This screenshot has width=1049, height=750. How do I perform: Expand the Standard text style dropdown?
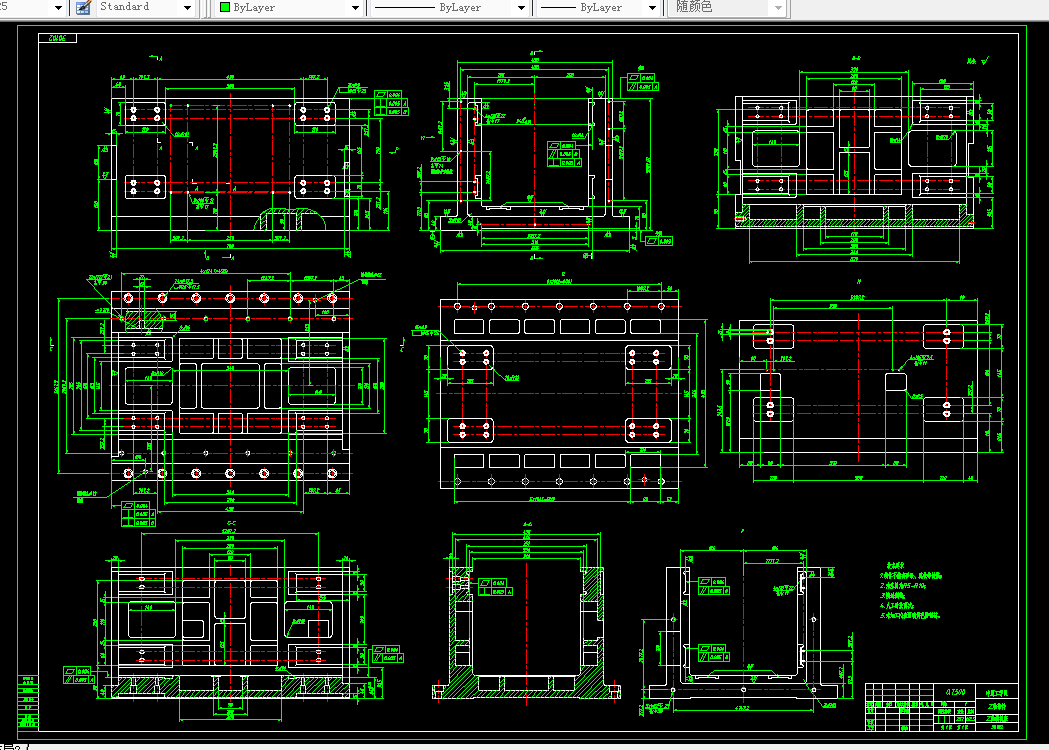[x=187, y=7]
